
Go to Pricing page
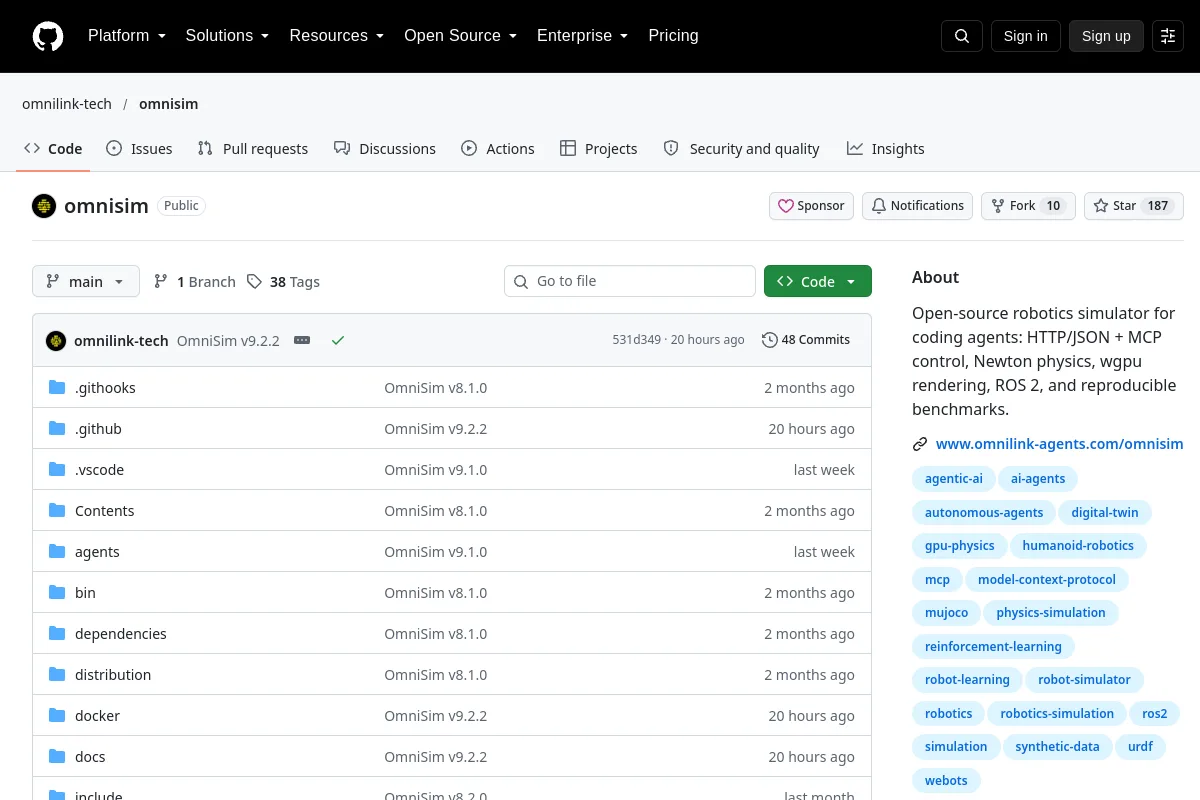(673, 36)
